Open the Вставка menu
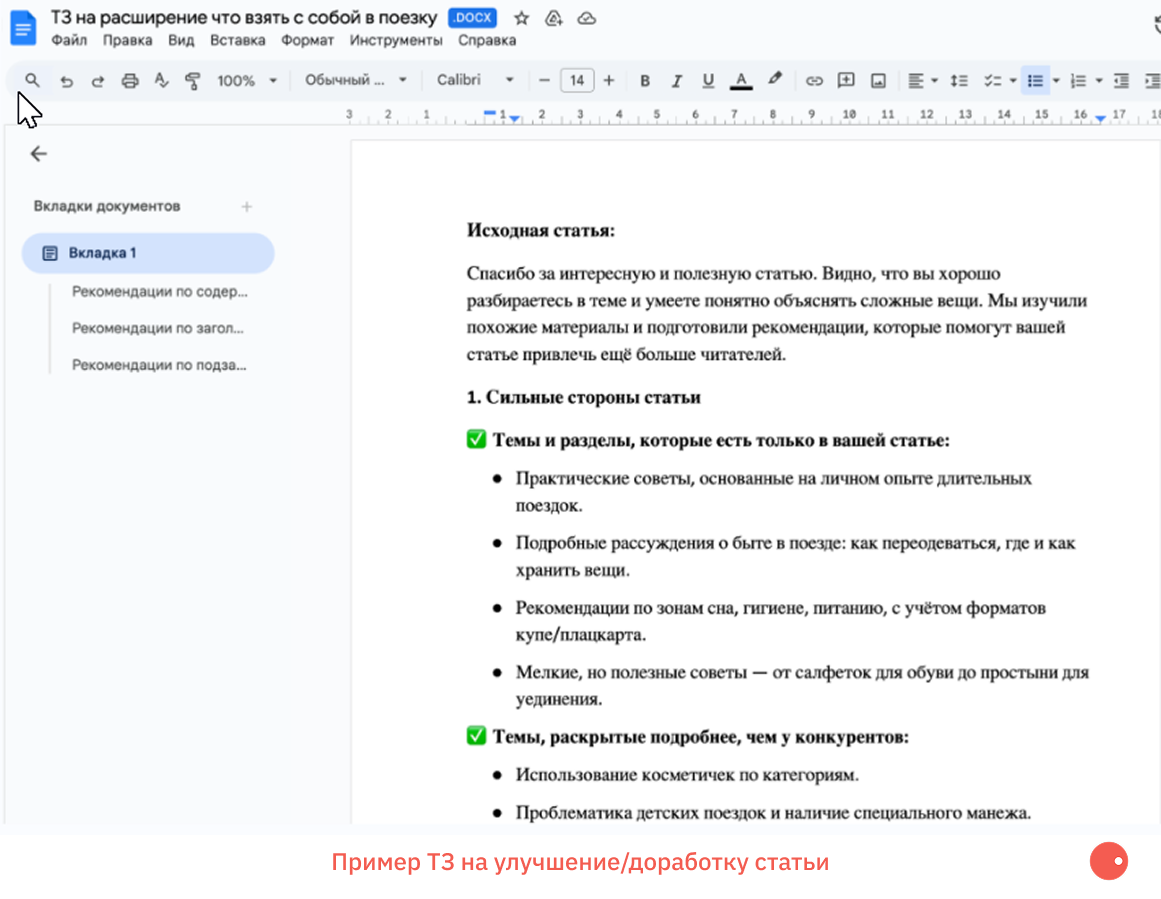Screen dimensions: 1161x899 237,40
